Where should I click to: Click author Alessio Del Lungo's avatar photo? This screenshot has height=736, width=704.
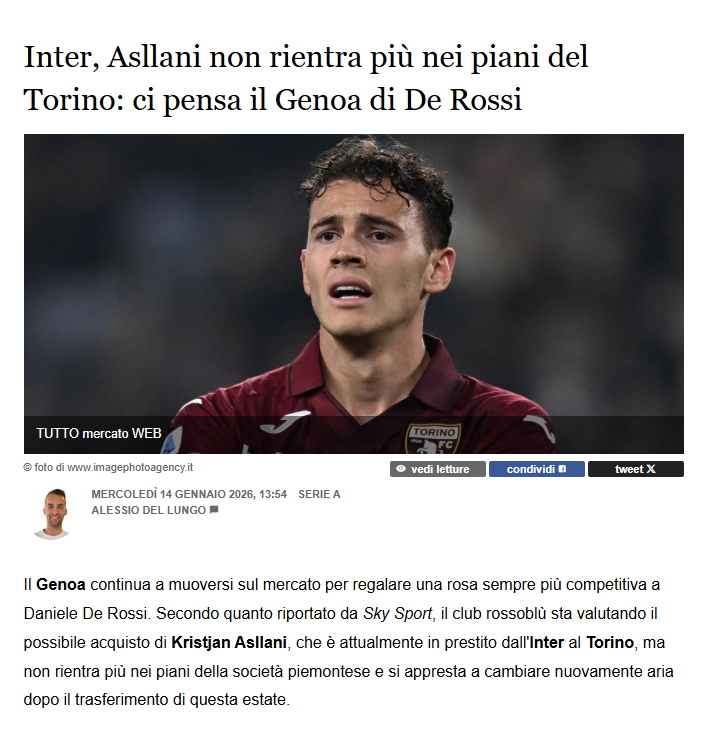(x=52, y=514)
